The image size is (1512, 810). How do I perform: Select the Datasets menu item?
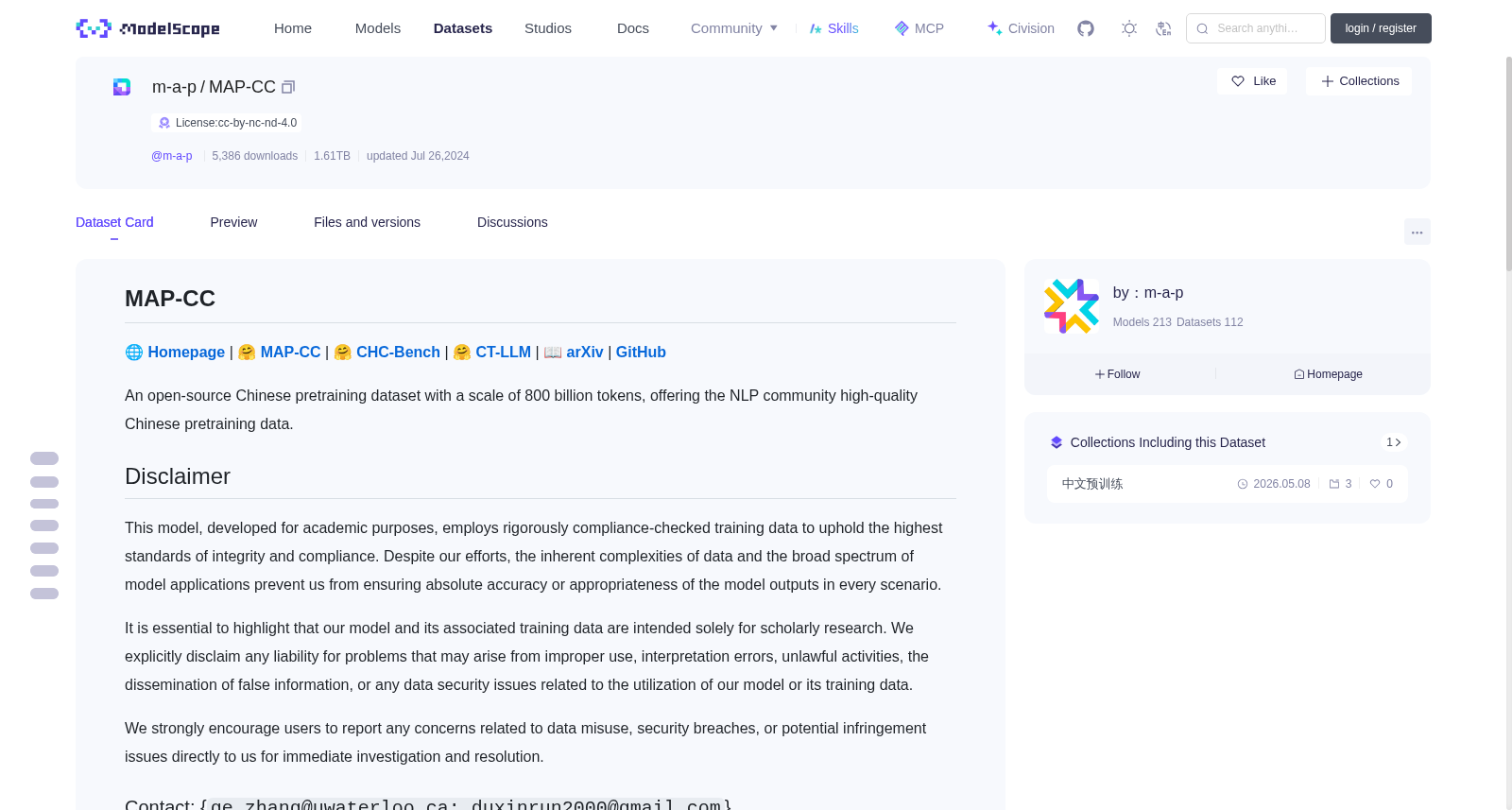463,28
